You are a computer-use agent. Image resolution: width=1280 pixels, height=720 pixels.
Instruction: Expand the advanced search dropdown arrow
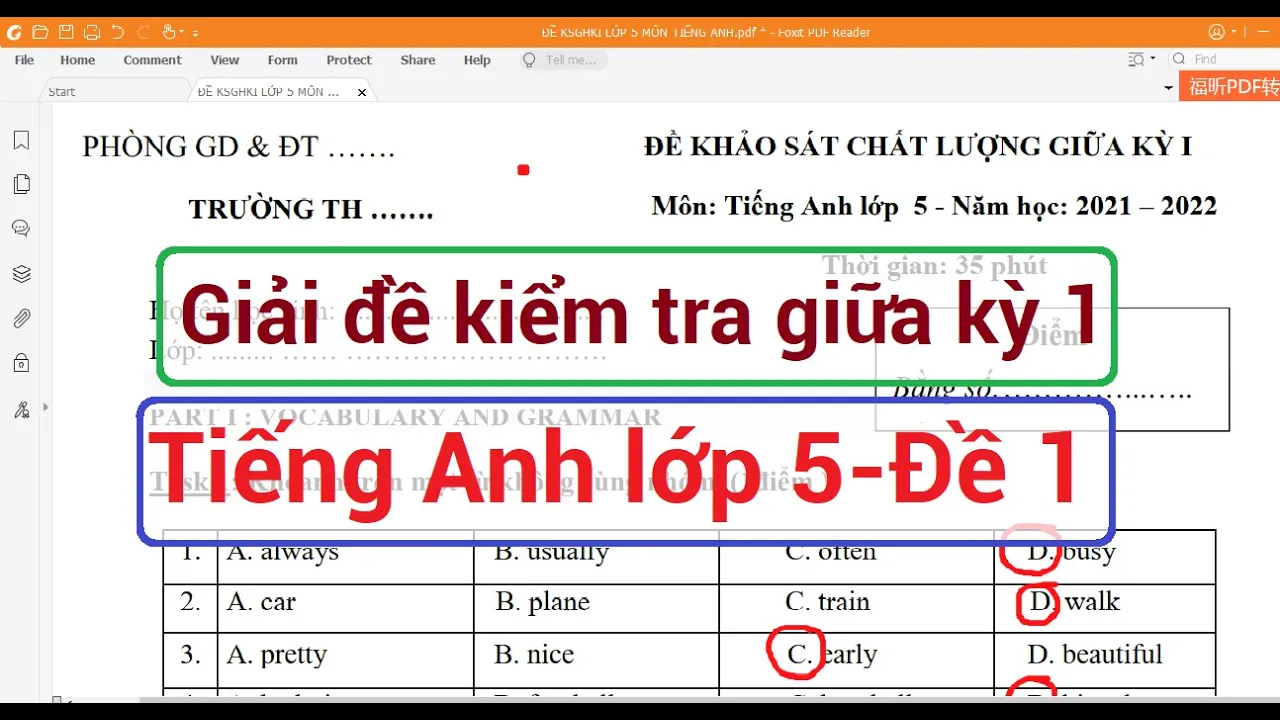click(1153, 58)
